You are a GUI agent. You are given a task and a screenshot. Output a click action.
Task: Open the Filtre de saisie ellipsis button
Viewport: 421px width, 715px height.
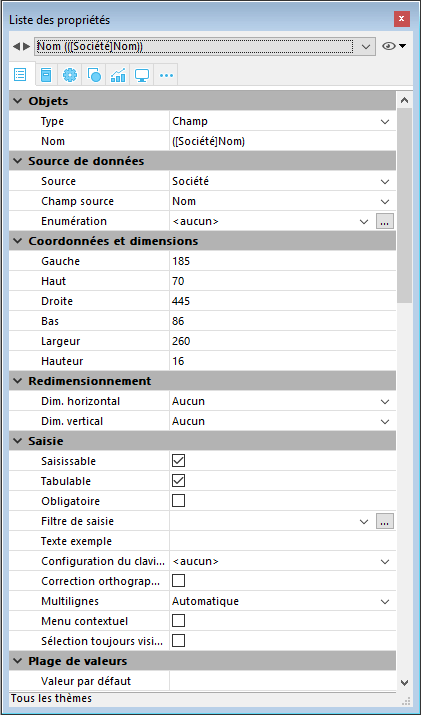385,521
